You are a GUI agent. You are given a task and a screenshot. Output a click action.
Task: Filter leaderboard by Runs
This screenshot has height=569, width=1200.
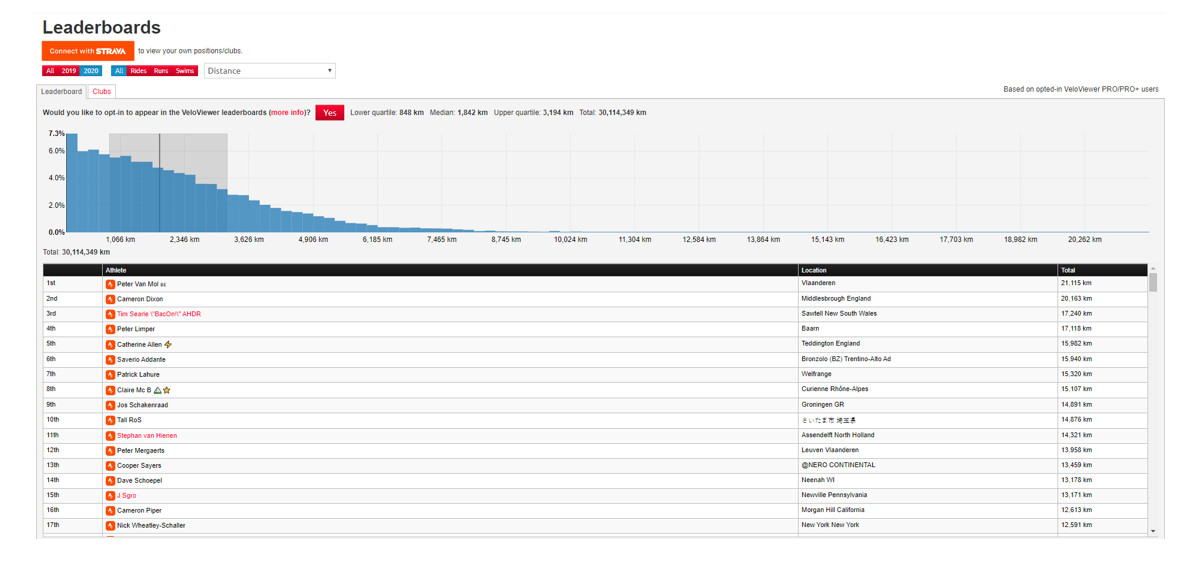[161, 71]
